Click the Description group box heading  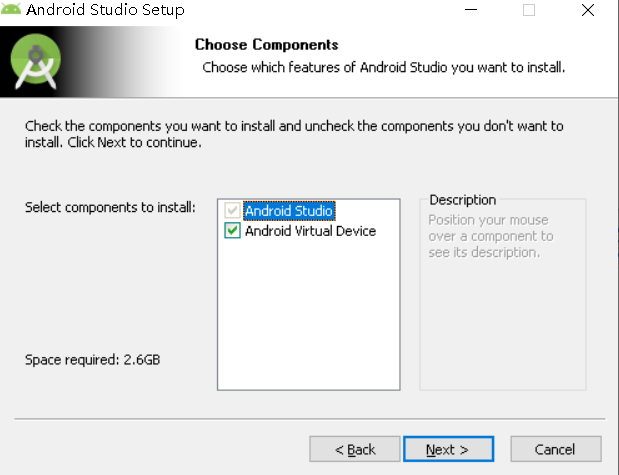click(462, 200)
